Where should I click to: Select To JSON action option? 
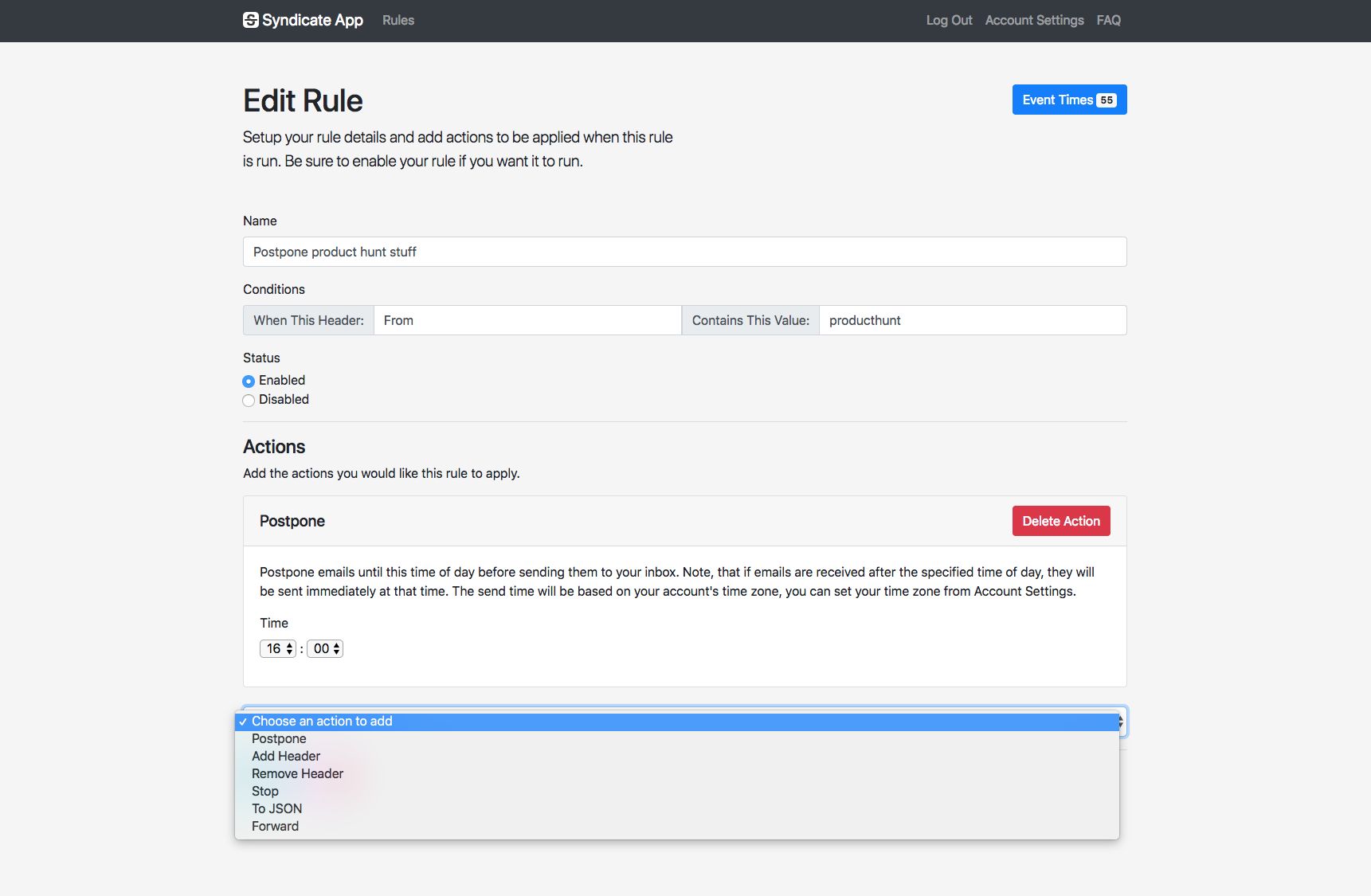coord(276,808)
